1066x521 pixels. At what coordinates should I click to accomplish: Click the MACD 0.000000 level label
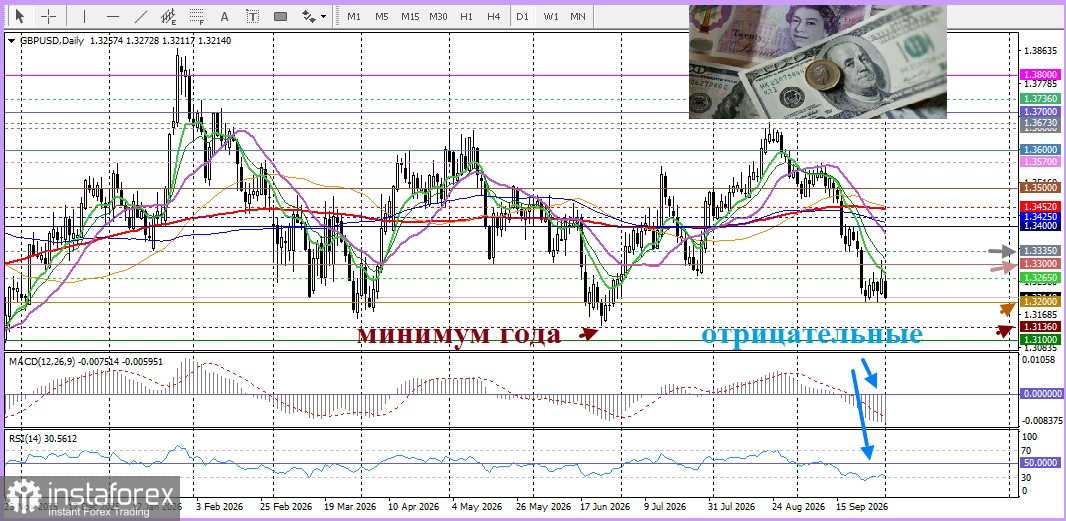(1041, 394)
